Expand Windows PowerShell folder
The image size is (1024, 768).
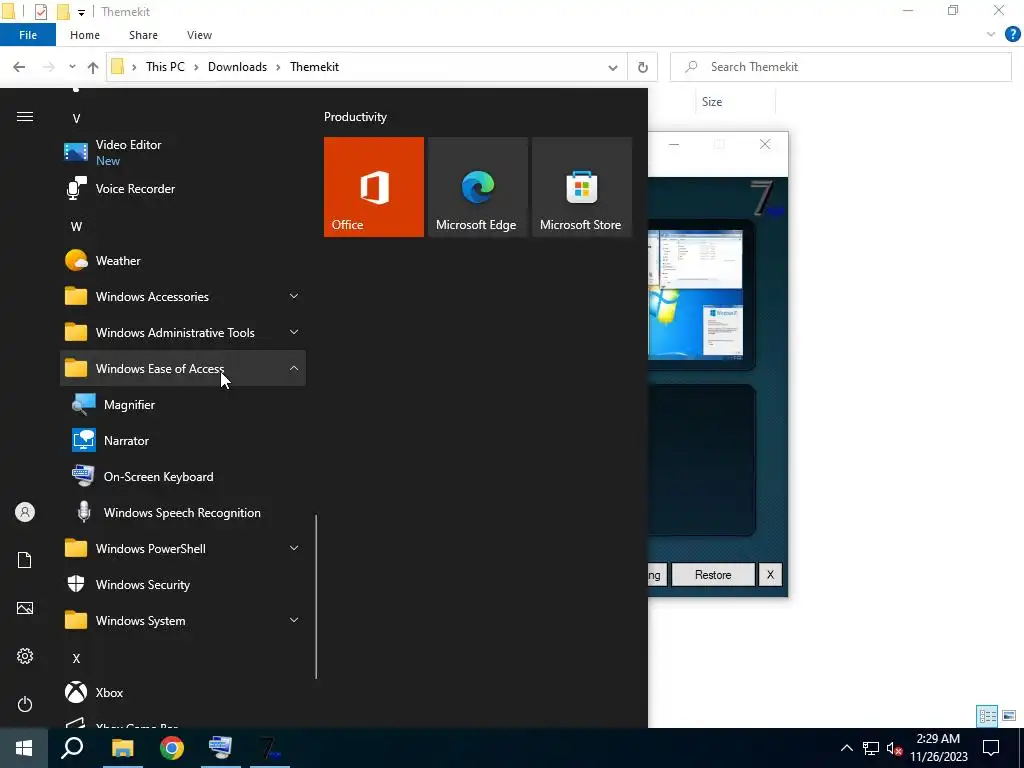click(183, 549)
